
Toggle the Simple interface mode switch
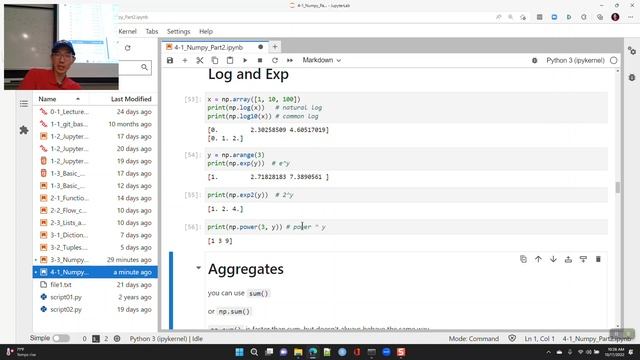[61, 338]
